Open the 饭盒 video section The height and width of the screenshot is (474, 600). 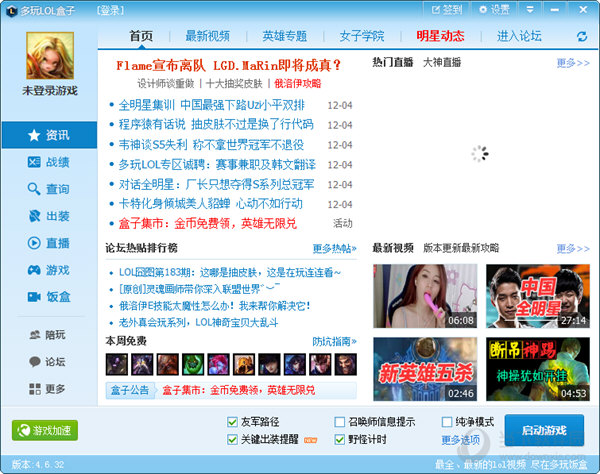tap(49, 297)
